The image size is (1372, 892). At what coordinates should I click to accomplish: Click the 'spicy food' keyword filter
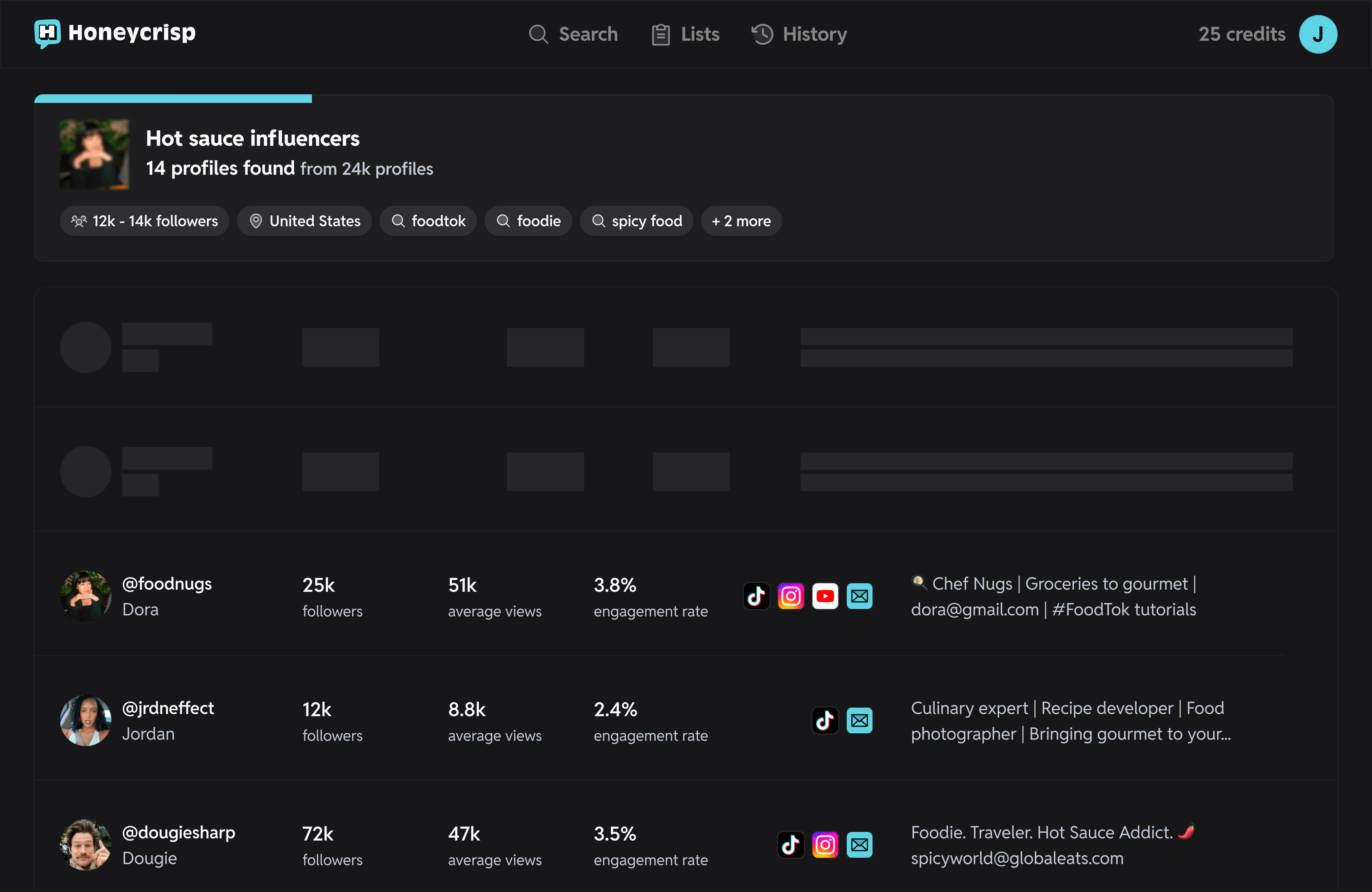point(636,221)
